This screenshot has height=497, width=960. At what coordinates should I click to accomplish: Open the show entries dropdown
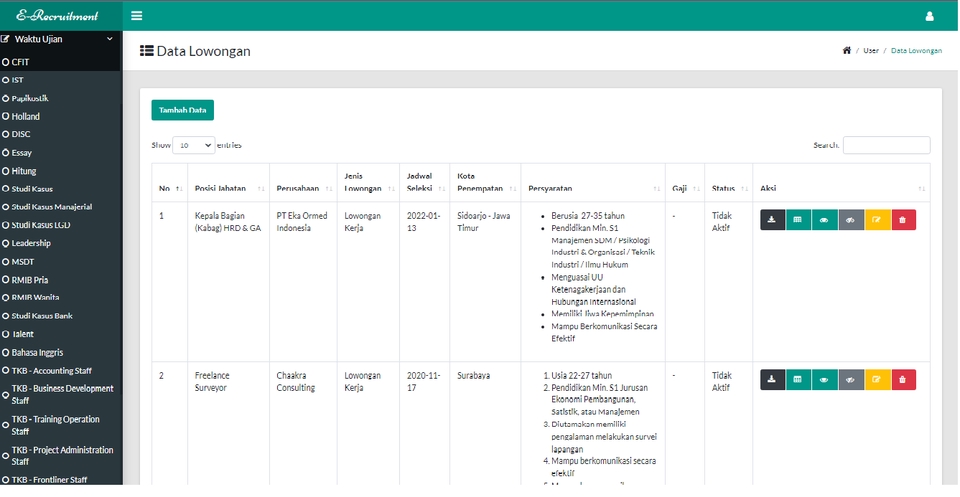pyautogui.click(x=193, y=145)
